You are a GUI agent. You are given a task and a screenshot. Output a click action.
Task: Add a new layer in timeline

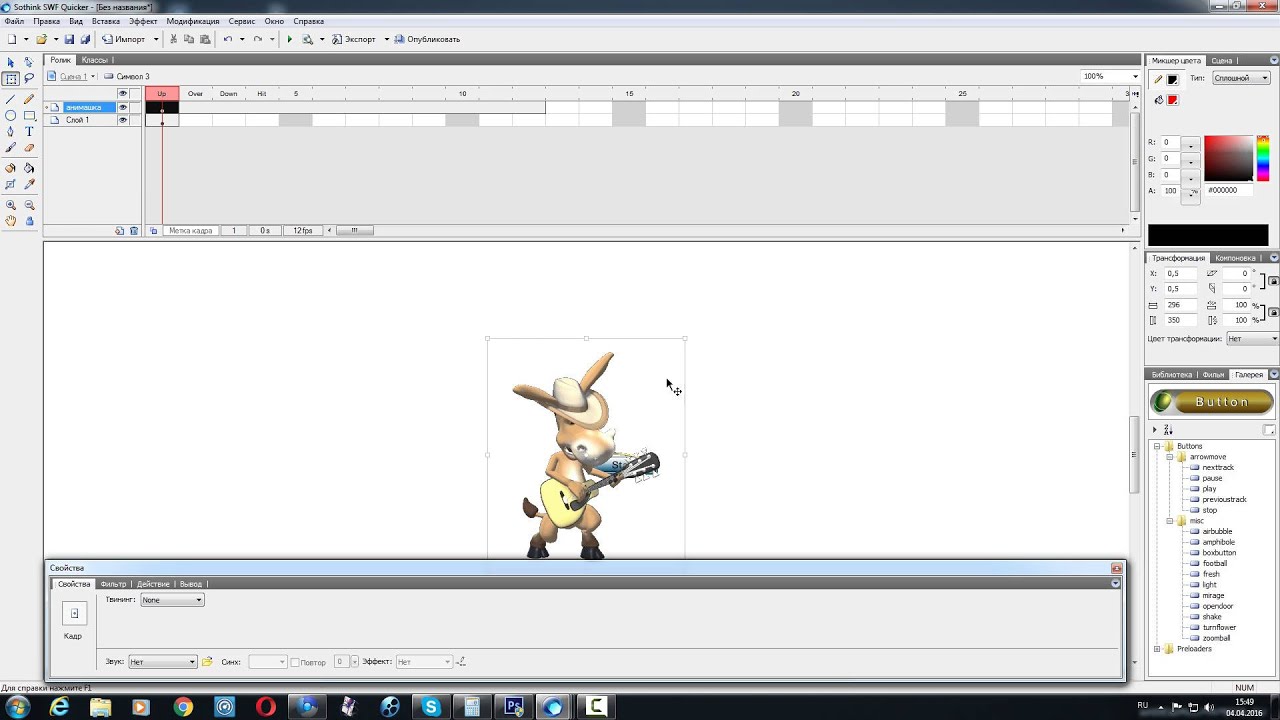(119, 230)
